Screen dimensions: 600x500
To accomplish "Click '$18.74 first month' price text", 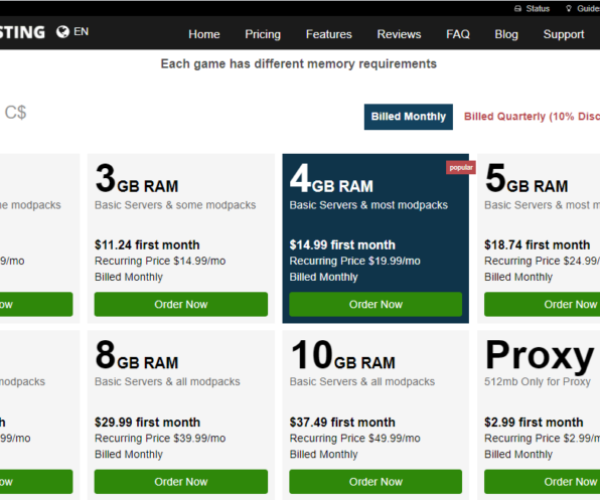I will (x=537, y=245).
